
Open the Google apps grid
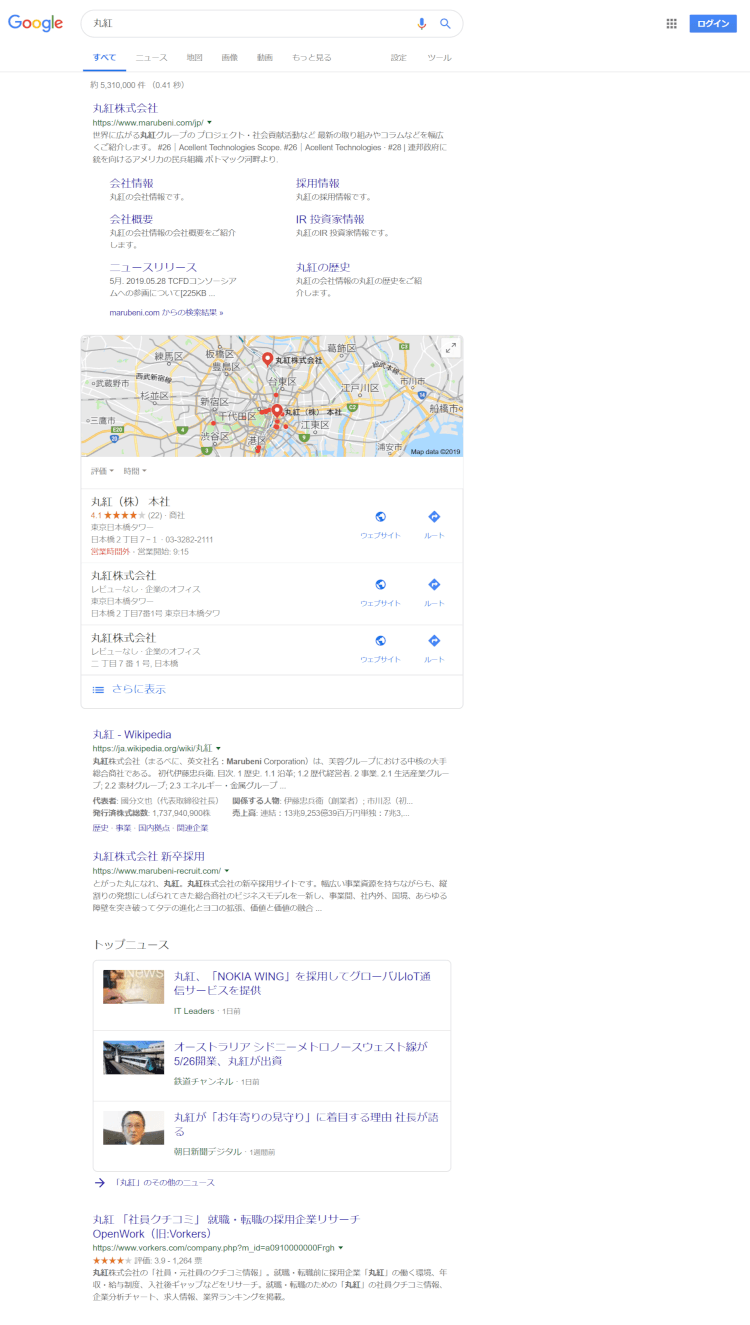tap(671, 23)
